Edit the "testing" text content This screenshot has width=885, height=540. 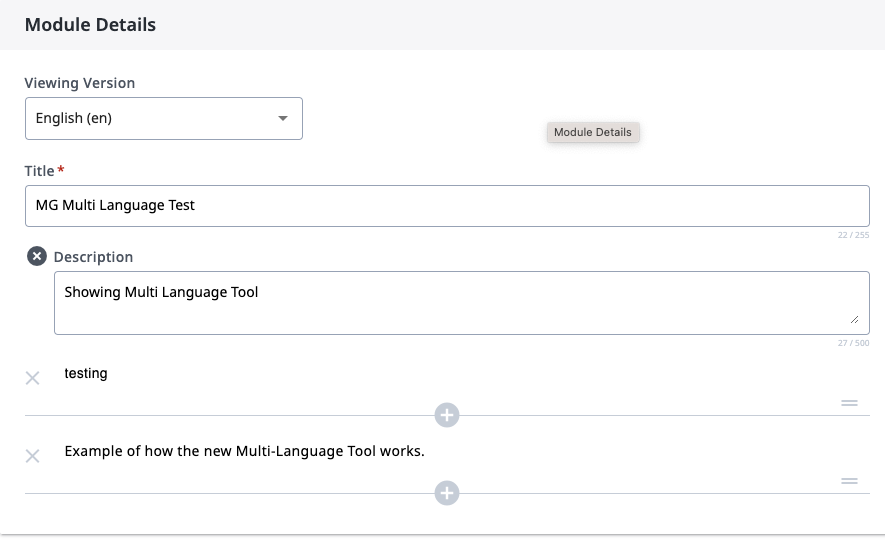pyautogui.click(x=86, y=374)
